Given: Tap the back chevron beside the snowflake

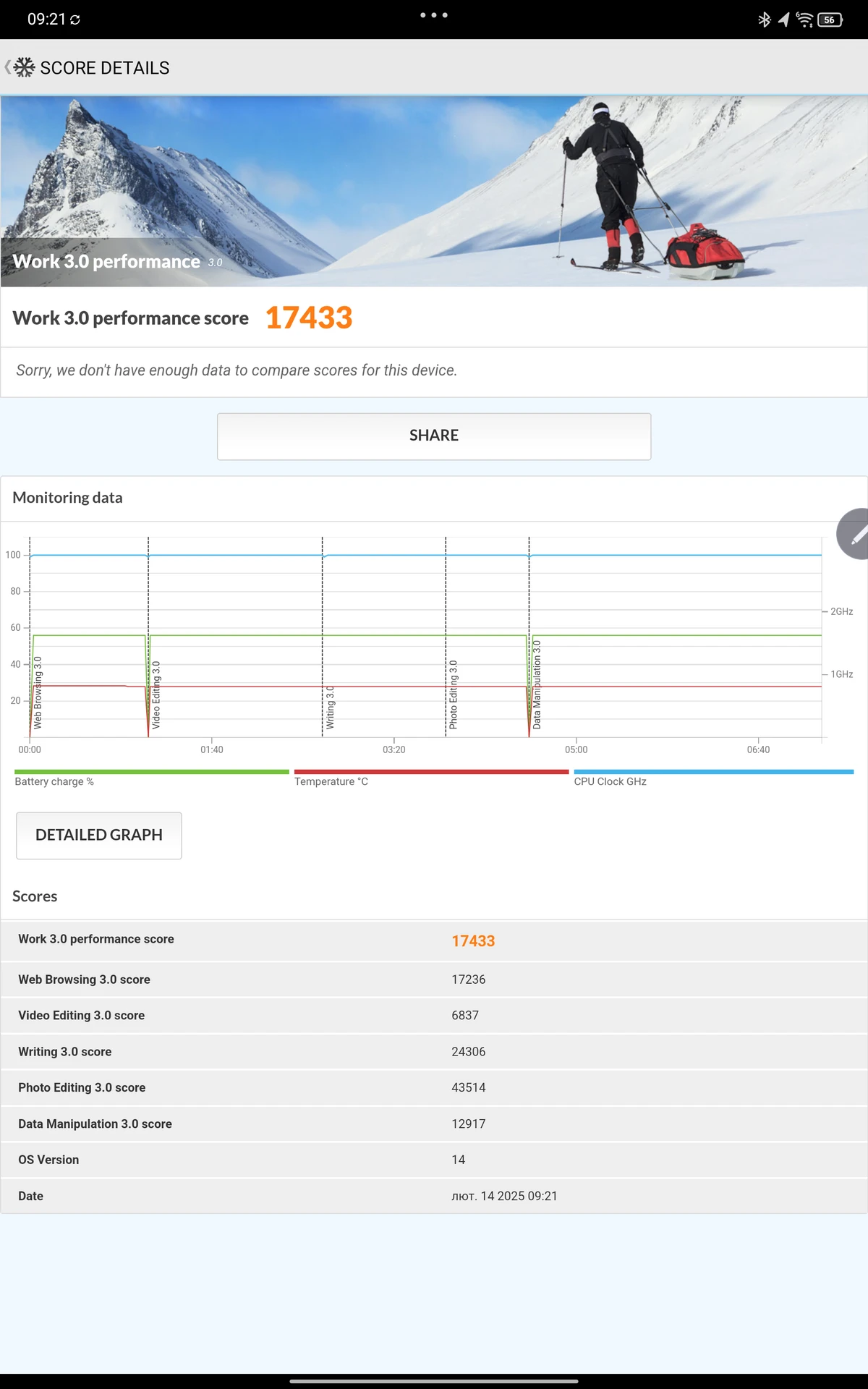Looking at the screenshot, I should (x=7, y=67).
